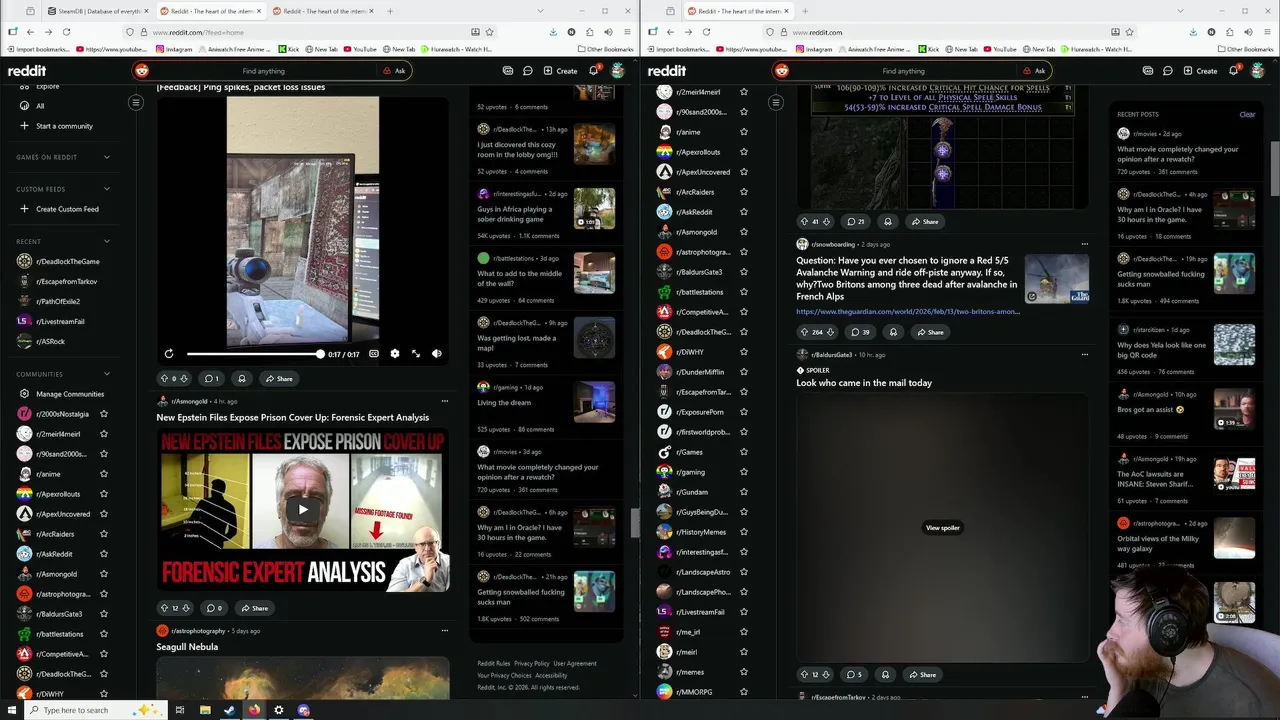The height and width of the screenshot is (720, 1280).
Task: Open Seagull Nebula post options menu
Action: [x=444, y=631]
